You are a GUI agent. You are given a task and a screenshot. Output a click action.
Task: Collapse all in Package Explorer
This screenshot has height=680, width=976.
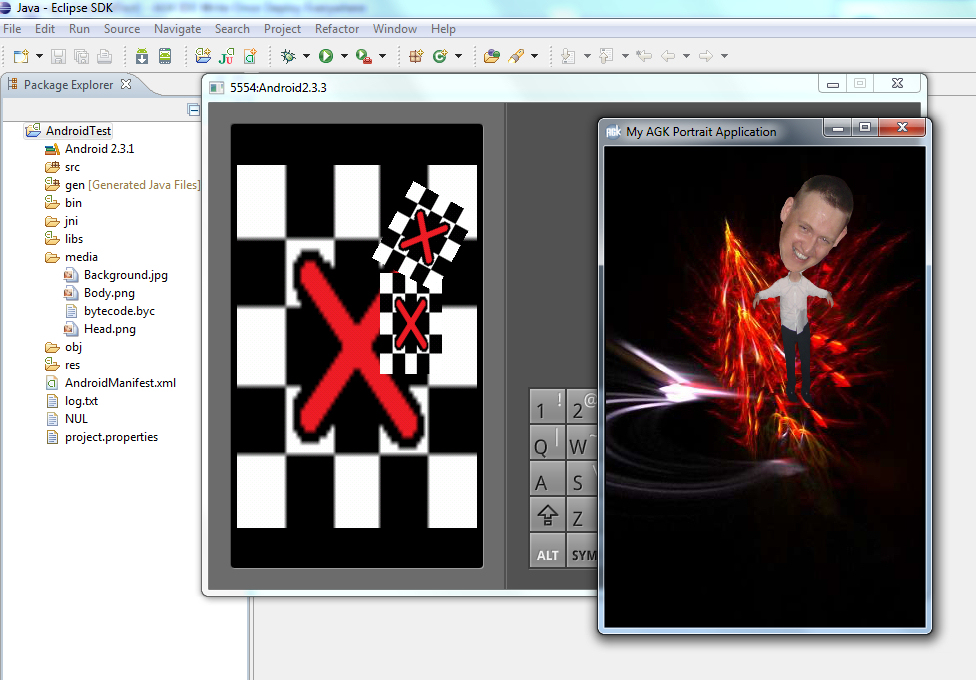pos(194,110)
